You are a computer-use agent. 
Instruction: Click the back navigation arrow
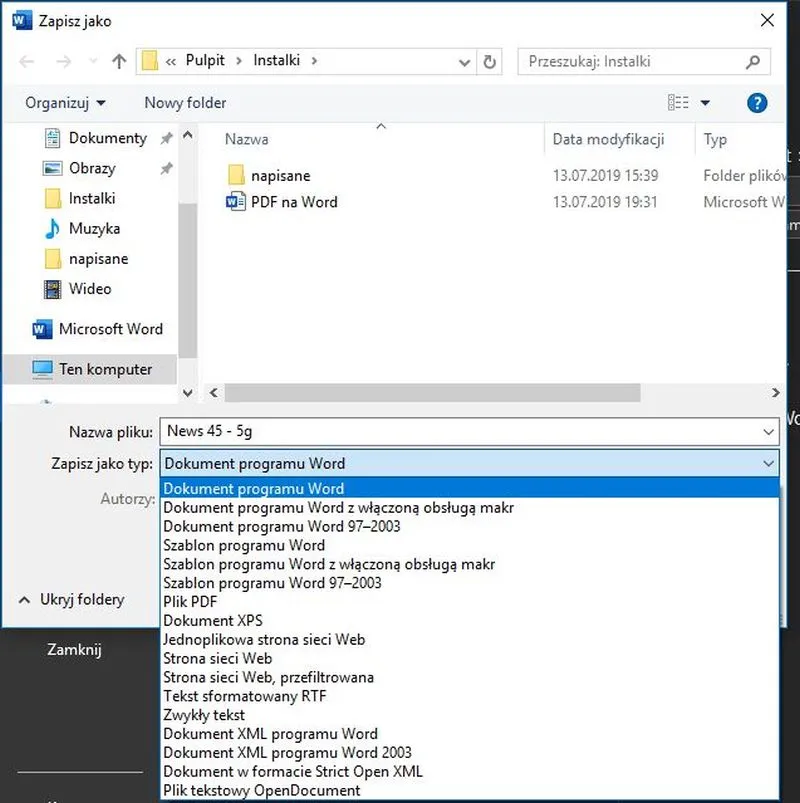26,61
